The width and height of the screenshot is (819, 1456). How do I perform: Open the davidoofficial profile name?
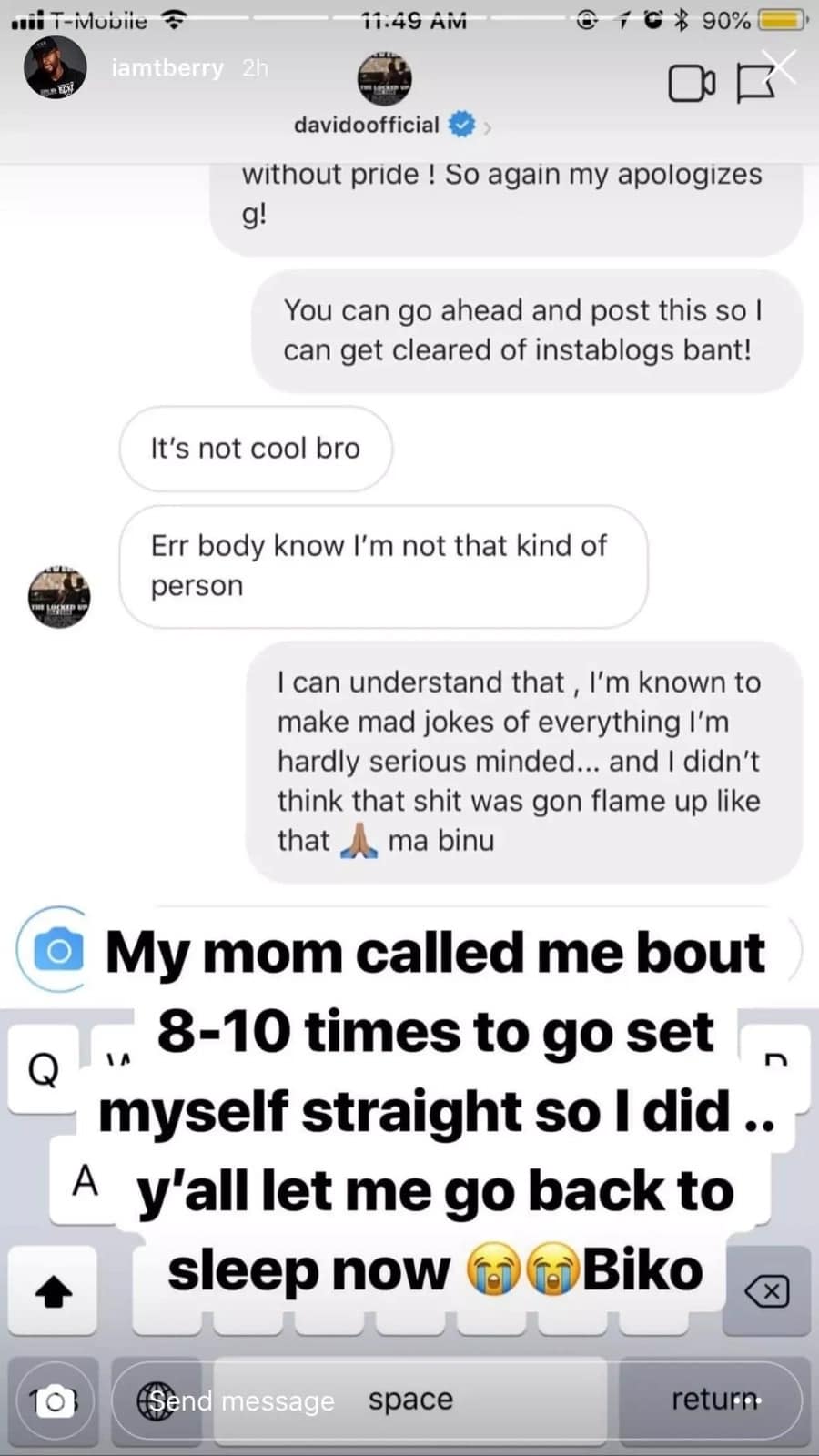click(366, 125)
